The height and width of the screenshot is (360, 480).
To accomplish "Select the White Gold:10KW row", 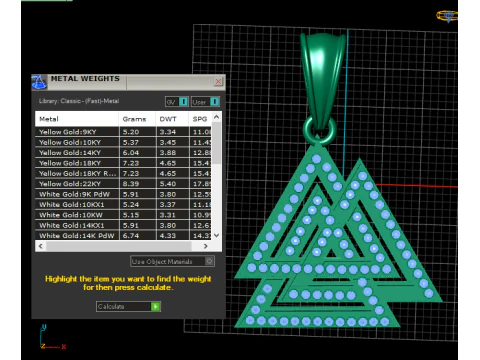I will [123, 215].
